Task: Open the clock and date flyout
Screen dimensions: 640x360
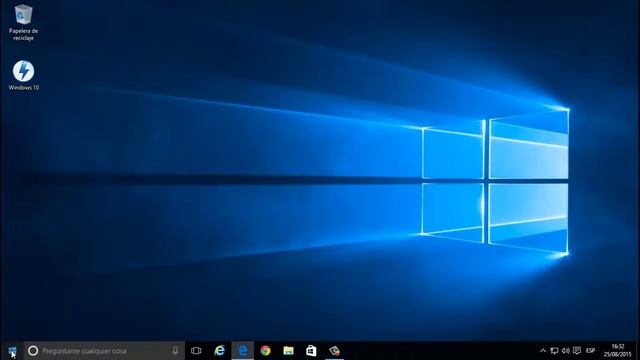Action: click(x=618, y=351)
